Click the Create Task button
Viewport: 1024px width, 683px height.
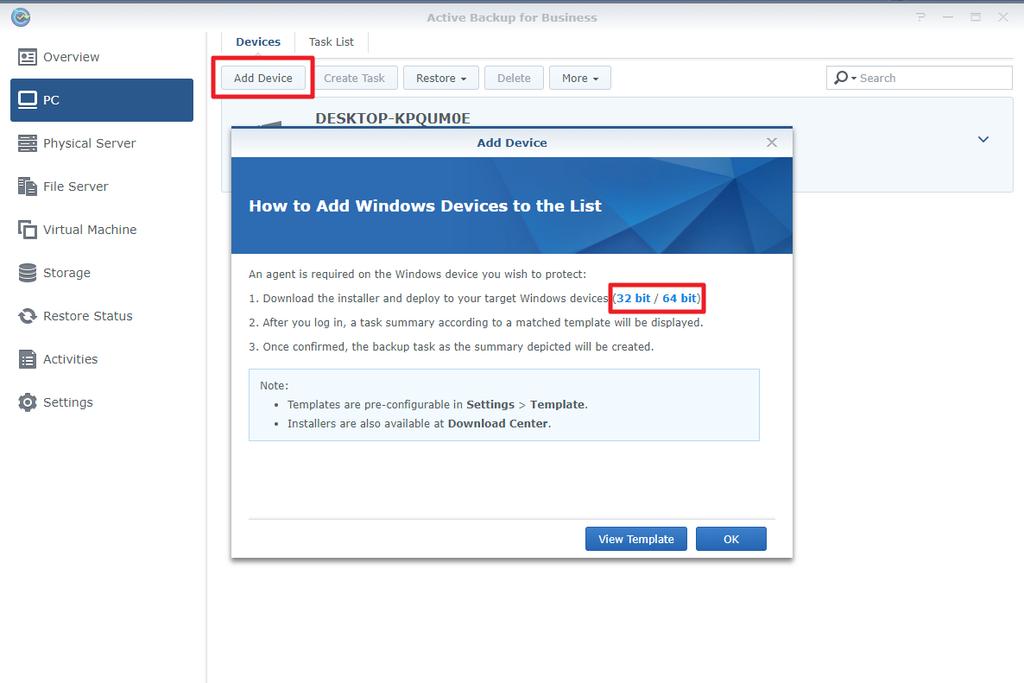pyautogui.click(x=354, y=78)
